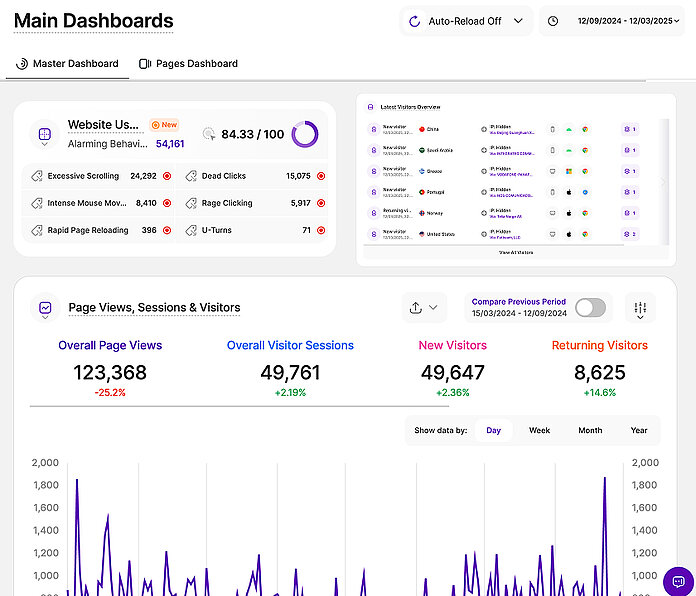Select Week in Show data by
The image size is (696, 596).
[x=539, y=430]
